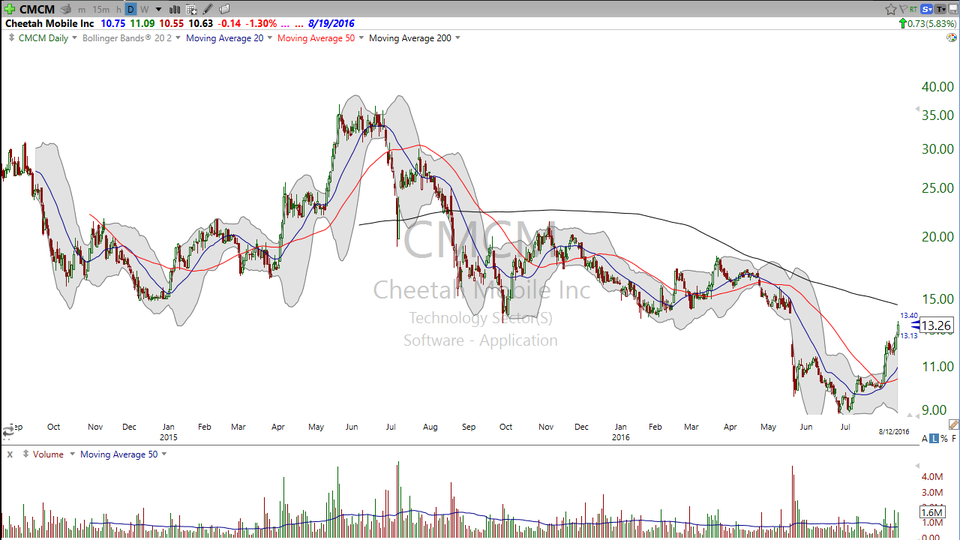Expand the Moving Average 20 dropdown arrow
The height and width of the screenshot is (540, 960).
point(270,38)
